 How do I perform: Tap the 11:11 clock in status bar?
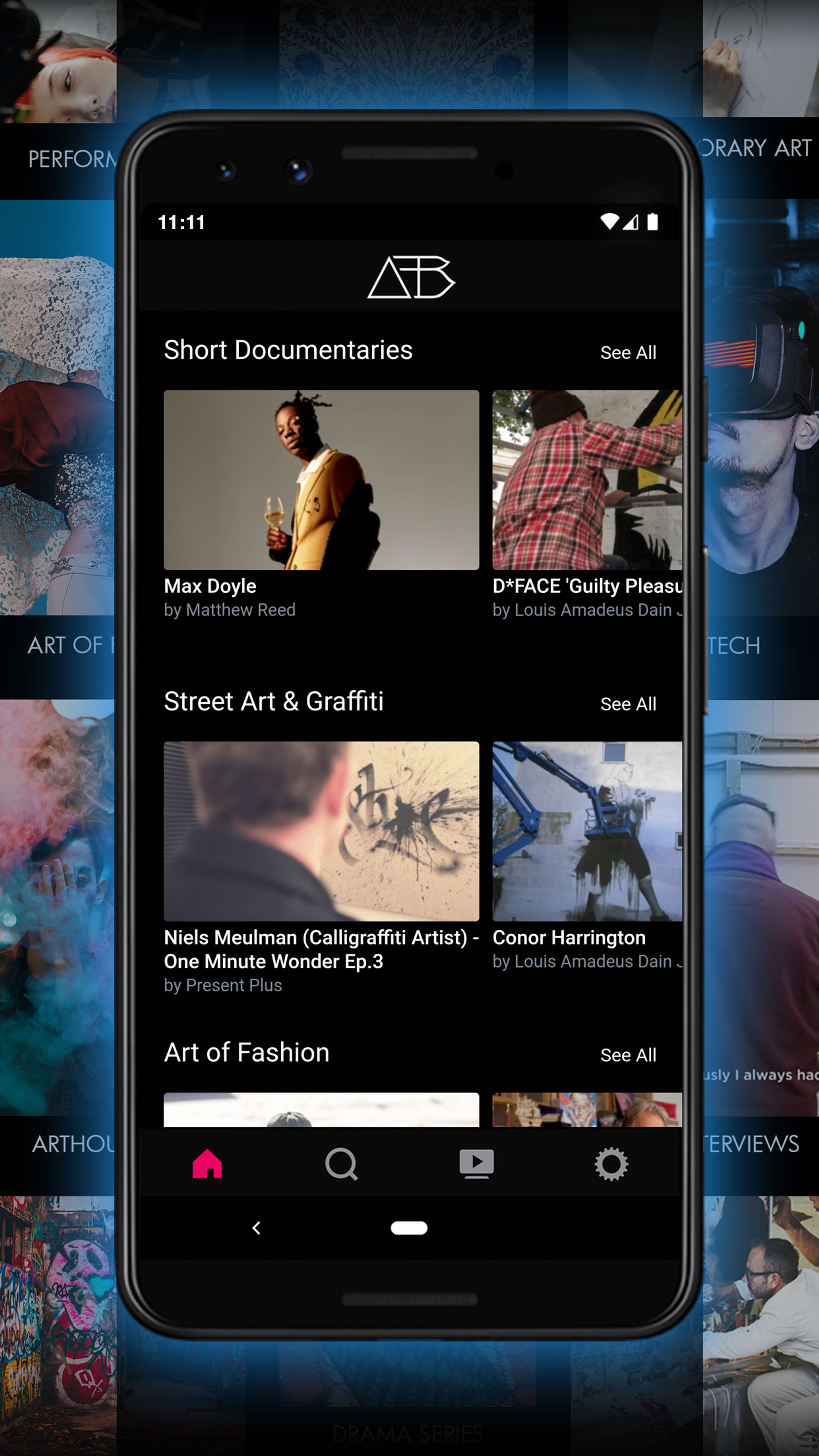click(182, 222)
